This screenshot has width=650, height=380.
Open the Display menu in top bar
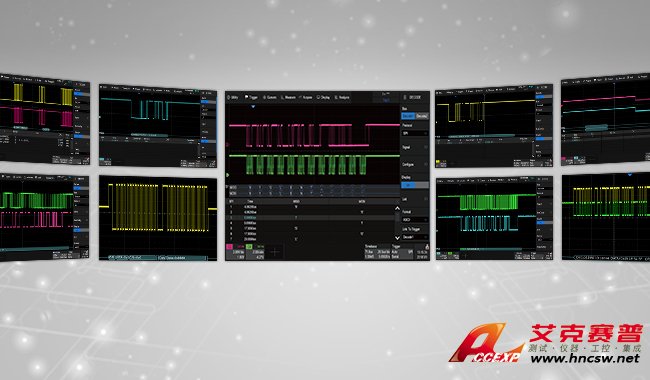pyautogui.click(x=323, y=97)
